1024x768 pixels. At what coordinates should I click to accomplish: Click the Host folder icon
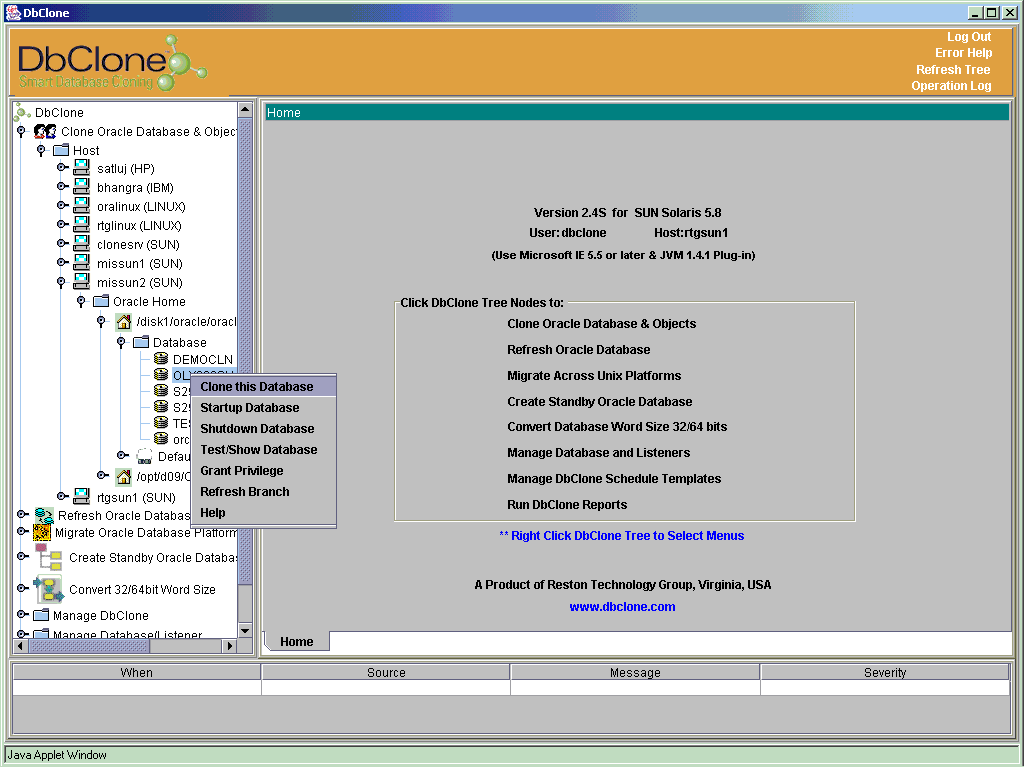[x=61, y=150]
